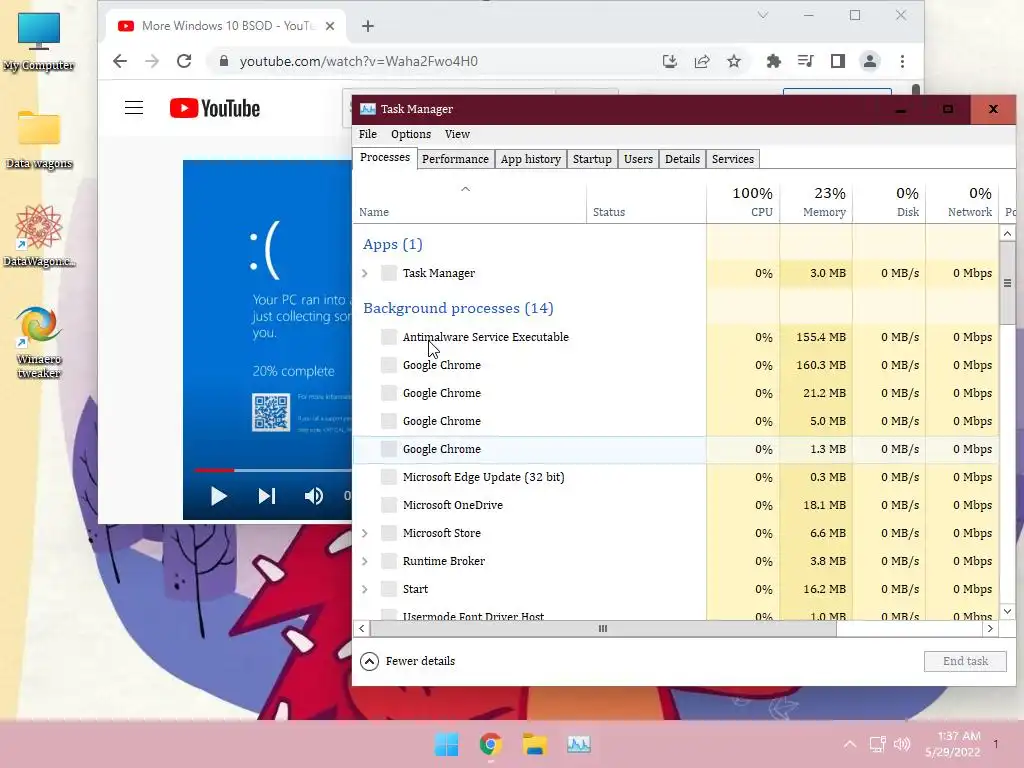Switch to the Details tab
The image size is (1024, 768).
pos(682,159)
